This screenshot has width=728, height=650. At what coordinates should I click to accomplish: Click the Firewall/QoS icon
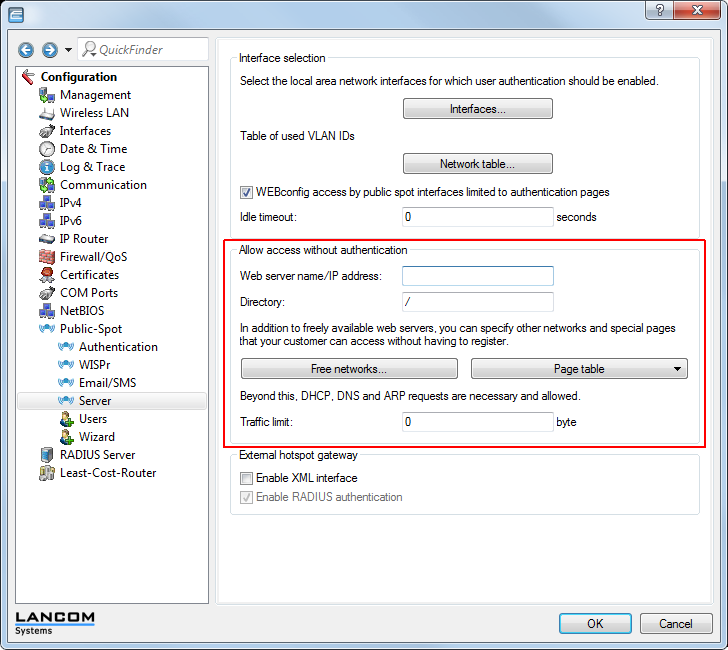coord(46,257)
